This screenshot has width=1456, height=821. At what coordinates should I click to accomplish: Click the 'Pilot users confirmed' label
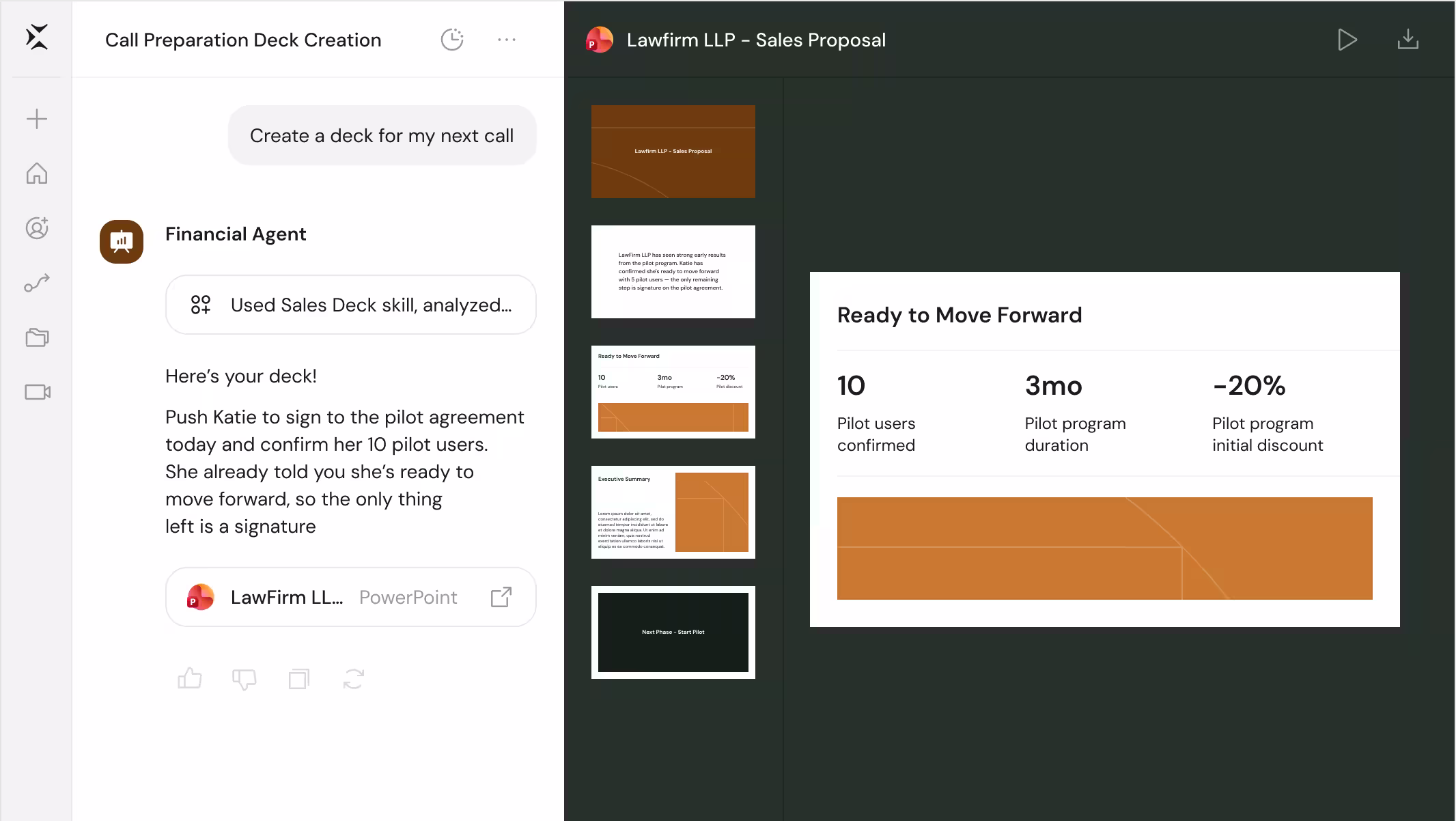click(876, 434)
